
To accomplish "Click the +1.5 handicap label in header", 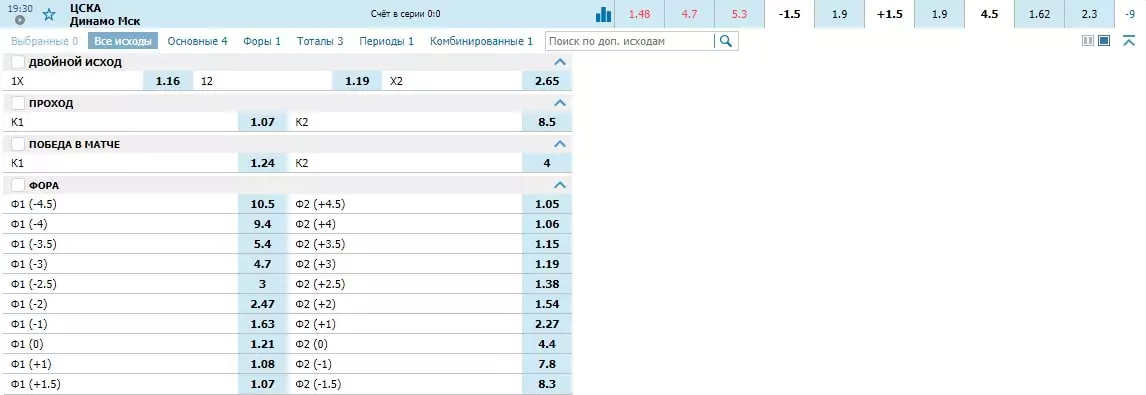I will [889, 14].
